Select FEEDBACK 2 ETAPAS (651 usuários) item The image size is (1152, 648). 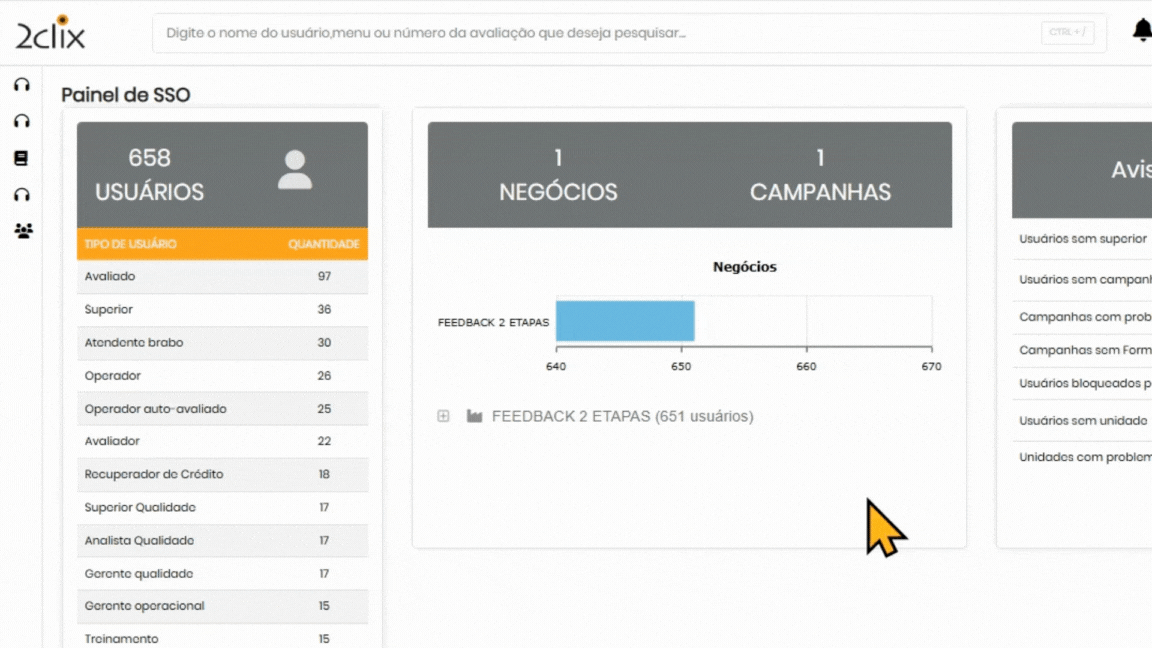(622, 416)
